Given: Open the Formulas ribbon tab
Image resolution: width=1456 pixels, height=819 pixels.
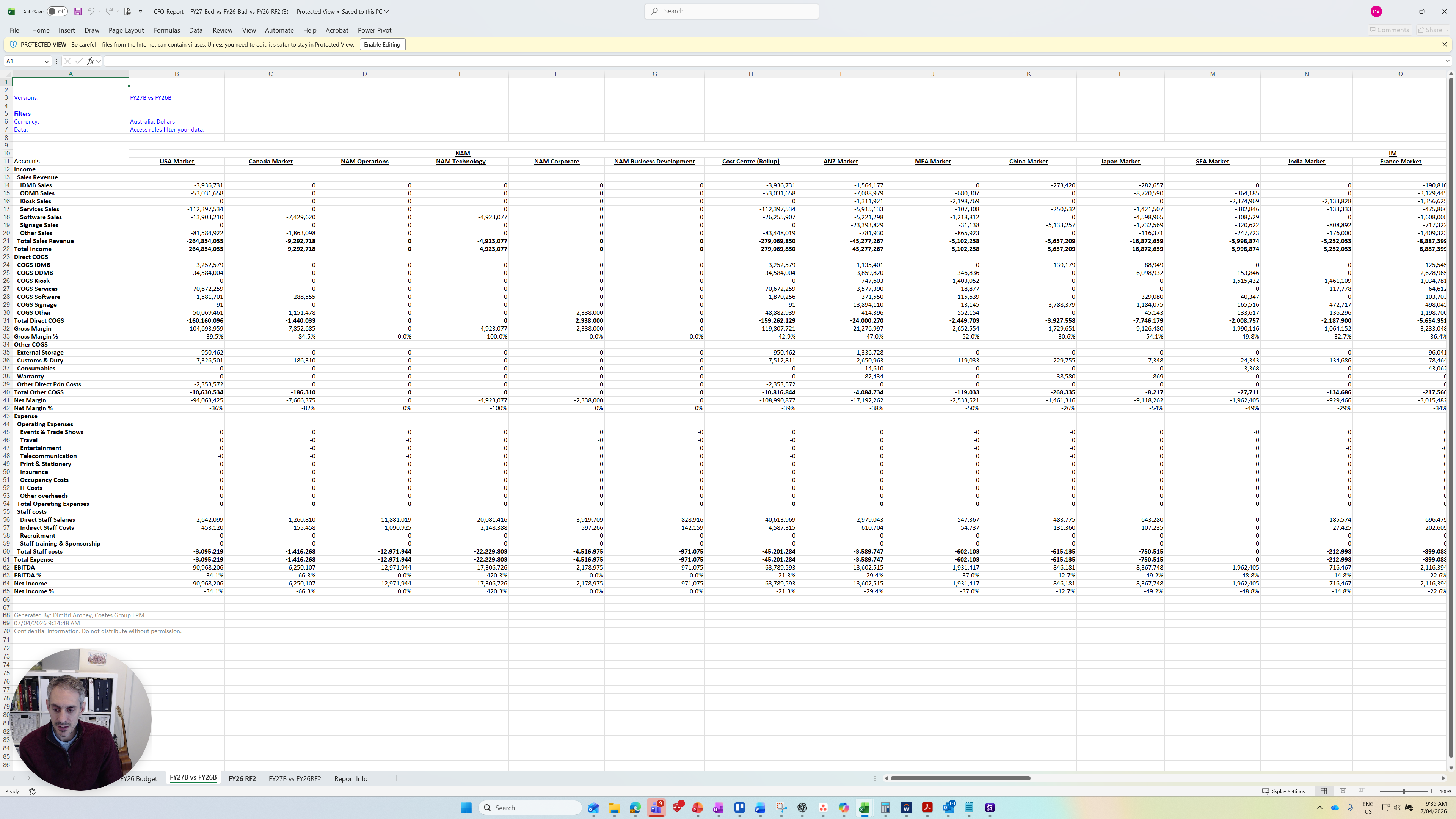Looking at the screenshot, I should click(x=167, y=30).
